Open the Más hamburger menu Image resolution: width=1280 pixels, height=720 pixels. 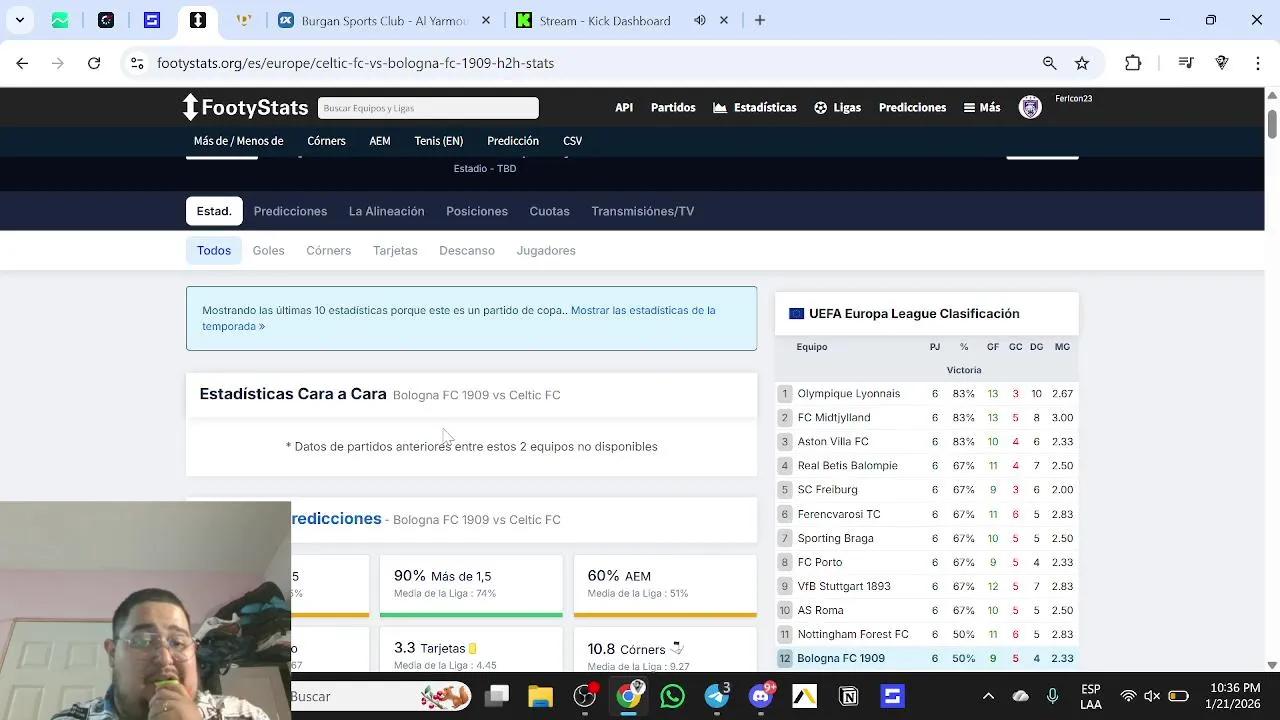(x=982, y=107)
